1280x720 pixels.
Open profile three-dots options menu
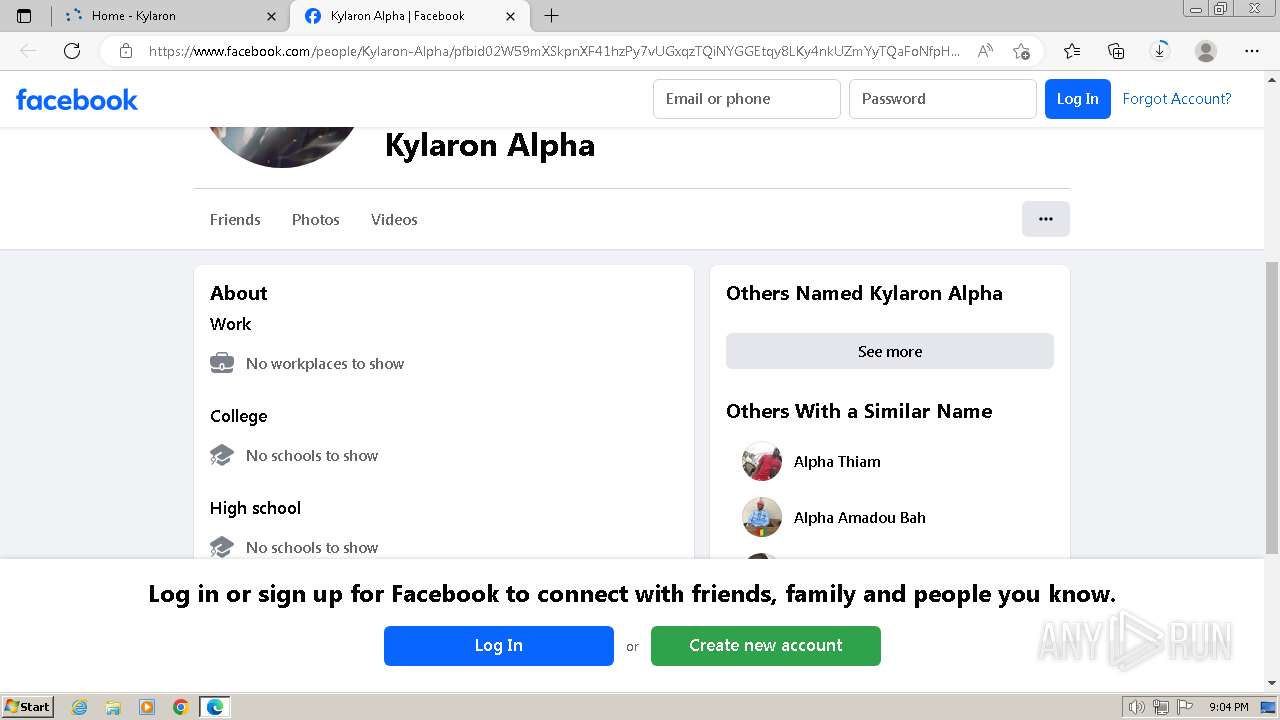tap(1046, 219)
